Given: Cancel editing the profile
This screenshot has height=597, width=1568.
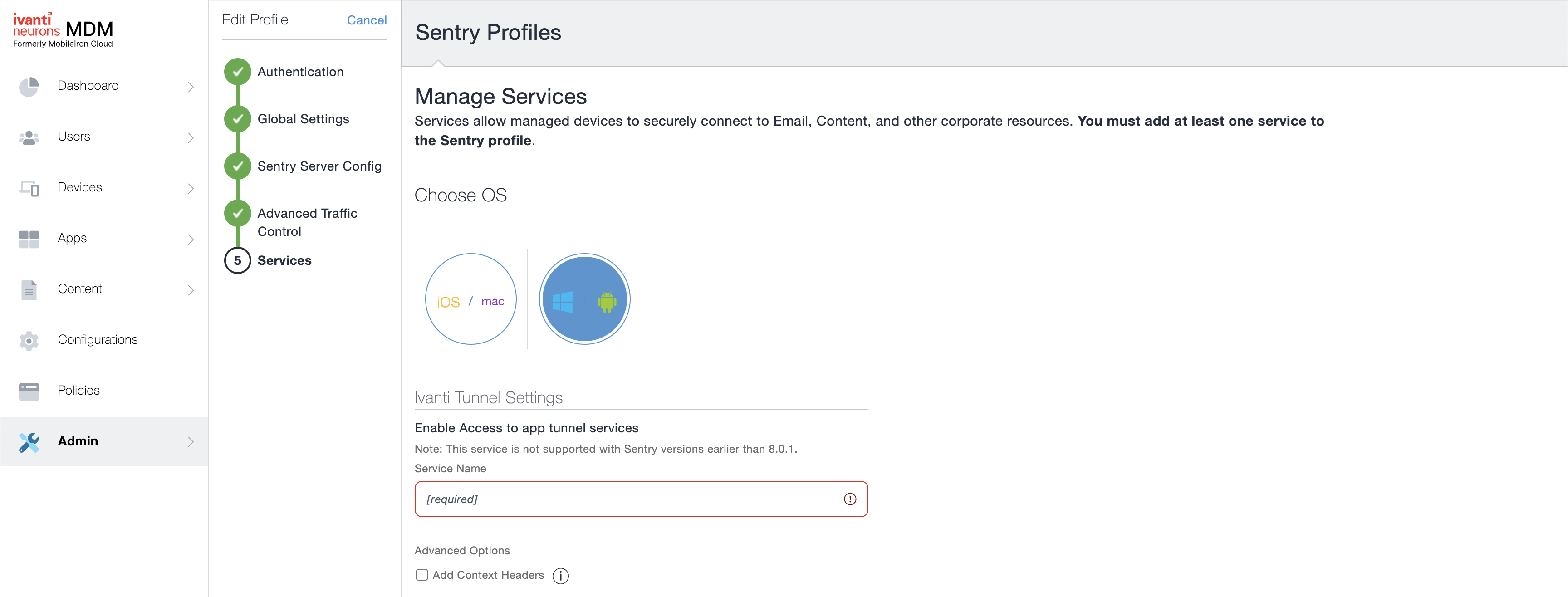Looking at the screenshot, I should [x=367, y=20].
